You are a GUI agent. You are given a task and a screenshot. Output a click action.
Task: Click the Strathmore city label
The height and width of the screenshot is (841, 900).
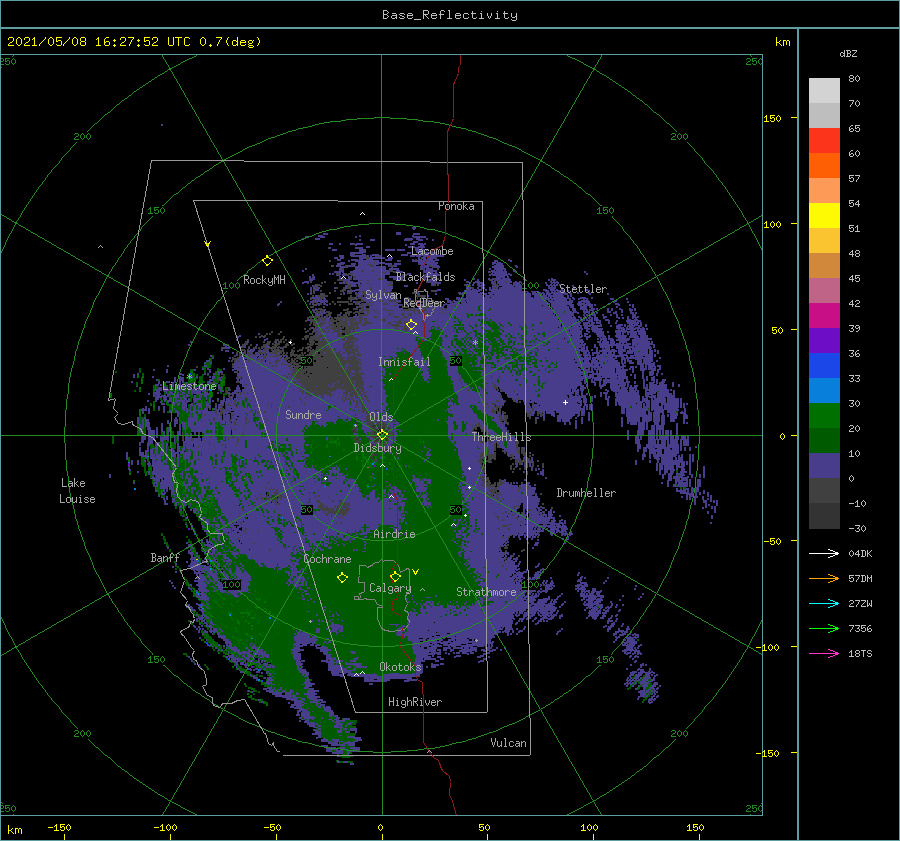click(486, 592)
